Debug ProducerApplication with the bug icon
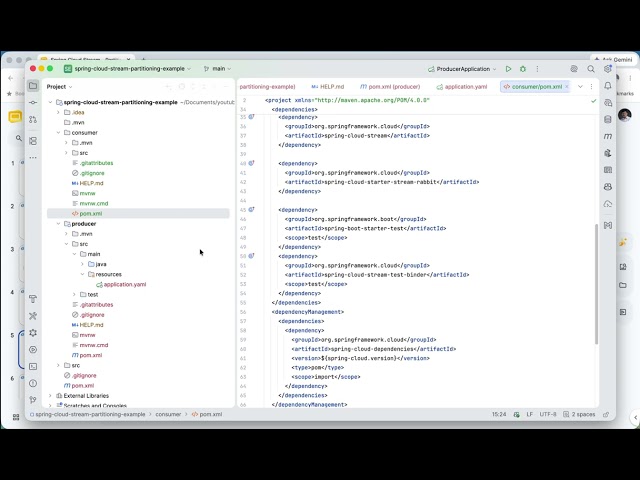Image resolution: width=640 pixels, height=480 pixels. pos(523,69)
